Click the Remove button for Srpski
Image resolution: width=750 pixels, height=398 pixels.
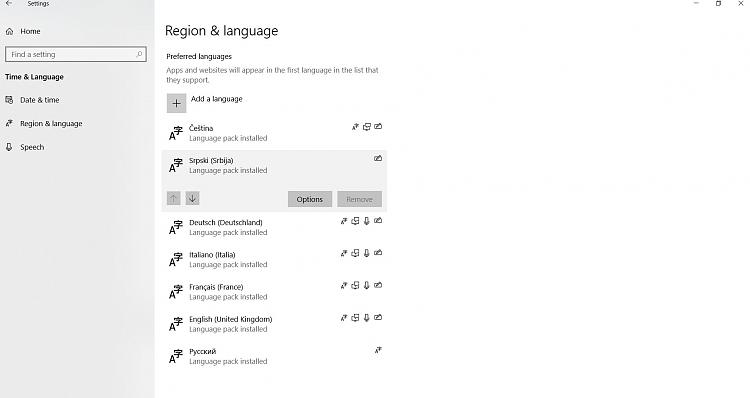coord(359,199)
